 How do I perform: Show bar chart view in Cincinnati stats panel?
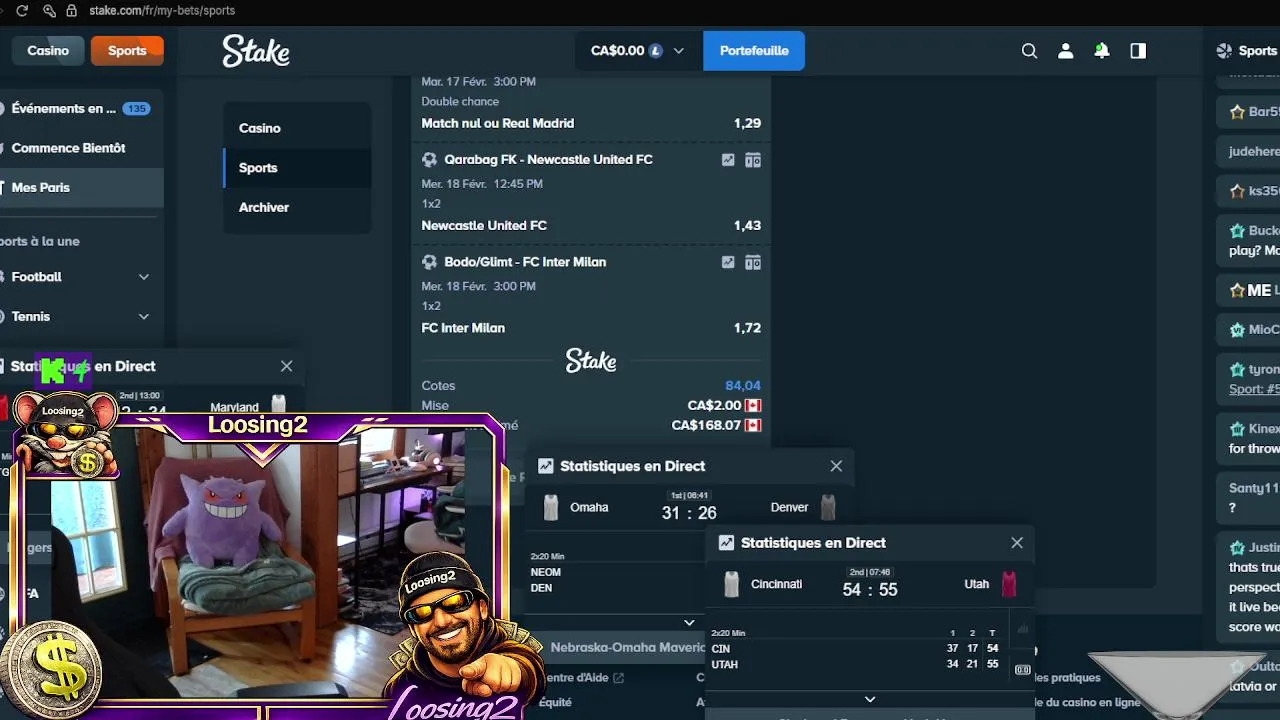1022,630
